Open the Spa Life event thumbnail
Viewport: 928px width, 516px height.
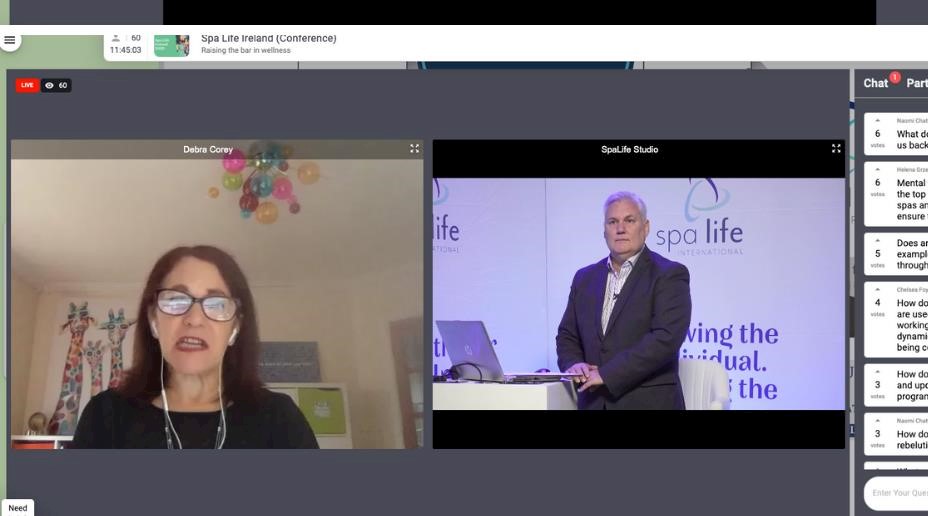[172, 46]
